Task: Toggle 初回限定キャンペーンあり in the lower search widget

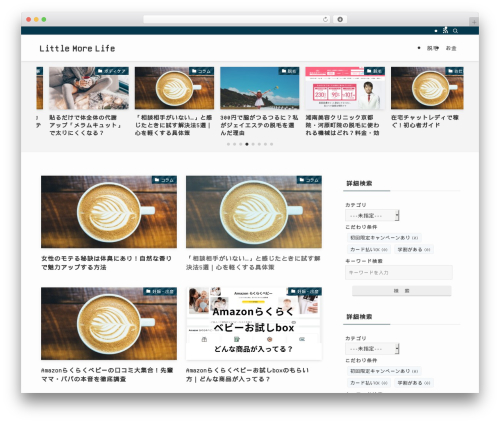Action: pos(384,371)
